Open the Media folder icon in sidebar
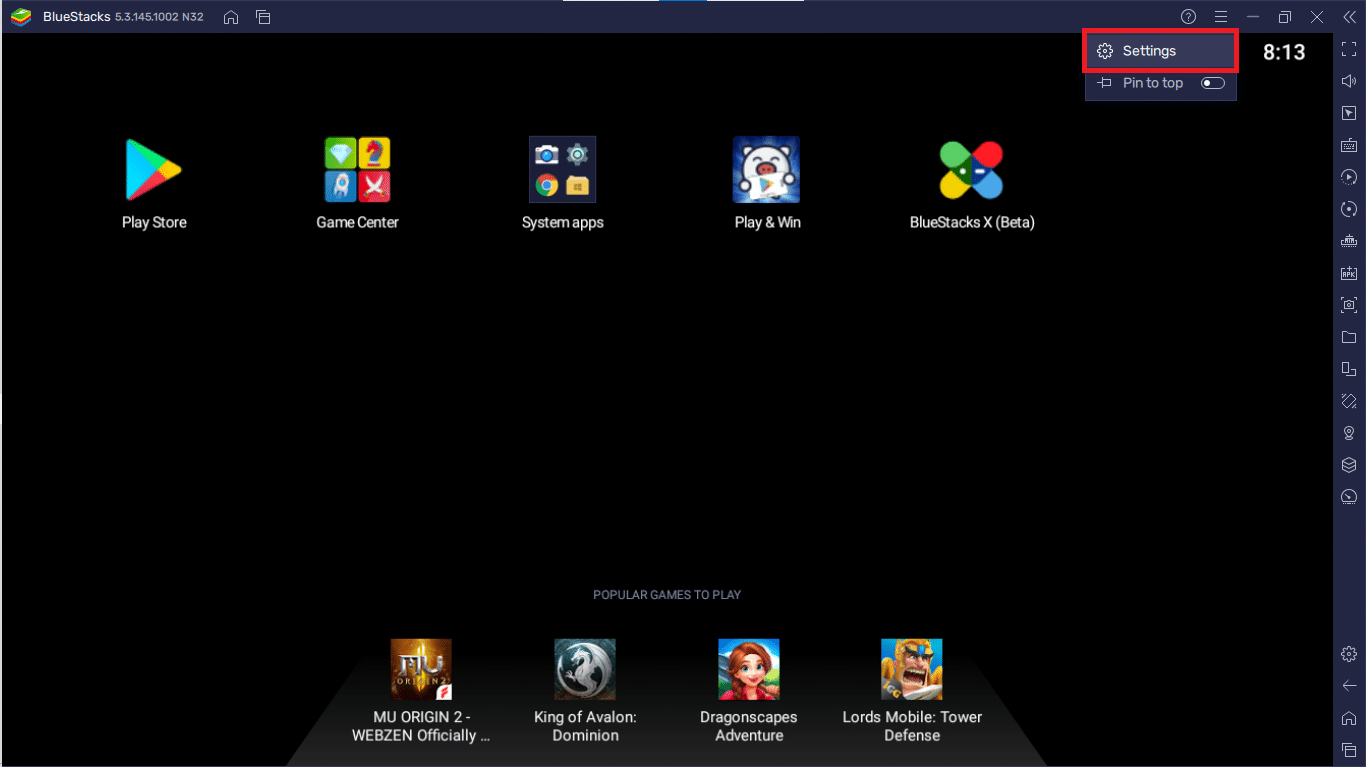Image resolution: width=1366 pixels, height=767 pixels. [1349, 337]
